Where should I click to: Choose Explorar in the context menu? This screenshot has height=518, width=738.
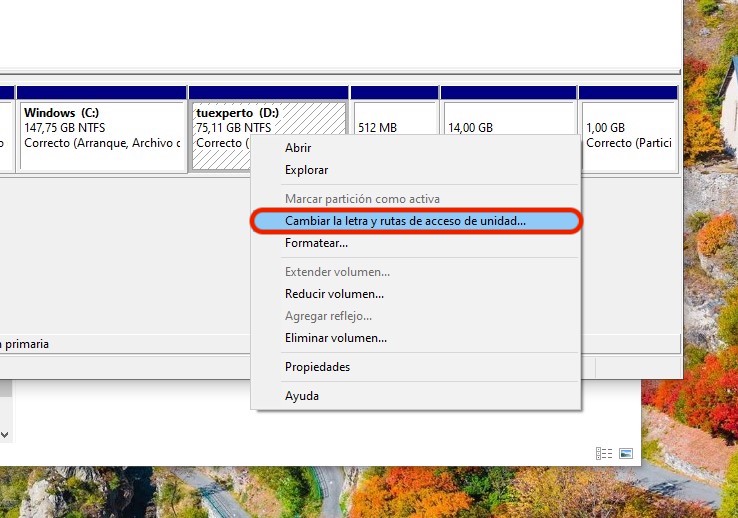(416, 170)
